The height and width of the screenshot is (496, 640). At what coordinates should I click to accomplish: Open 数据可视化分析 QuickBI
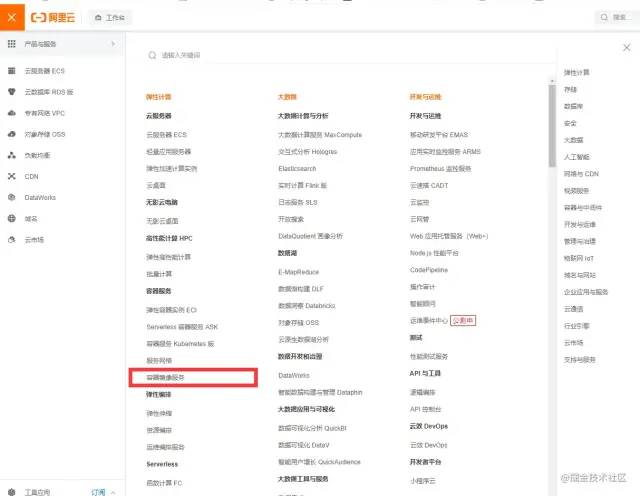tap(312, 428)
